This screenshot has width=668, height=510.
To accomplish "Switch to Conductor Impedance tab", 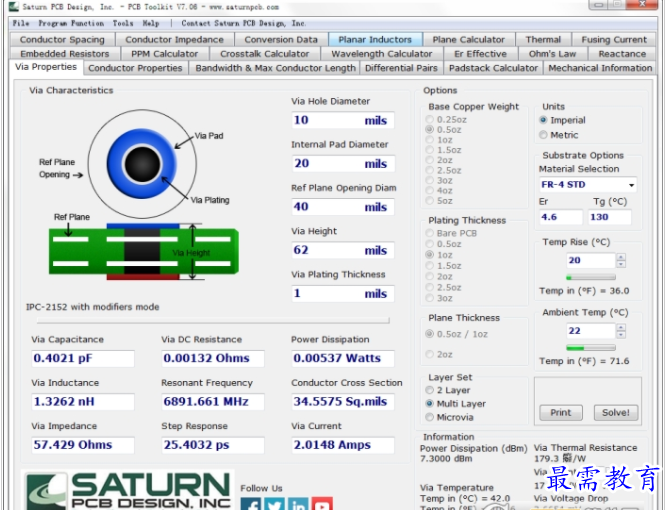I will [x=175, y=40].
